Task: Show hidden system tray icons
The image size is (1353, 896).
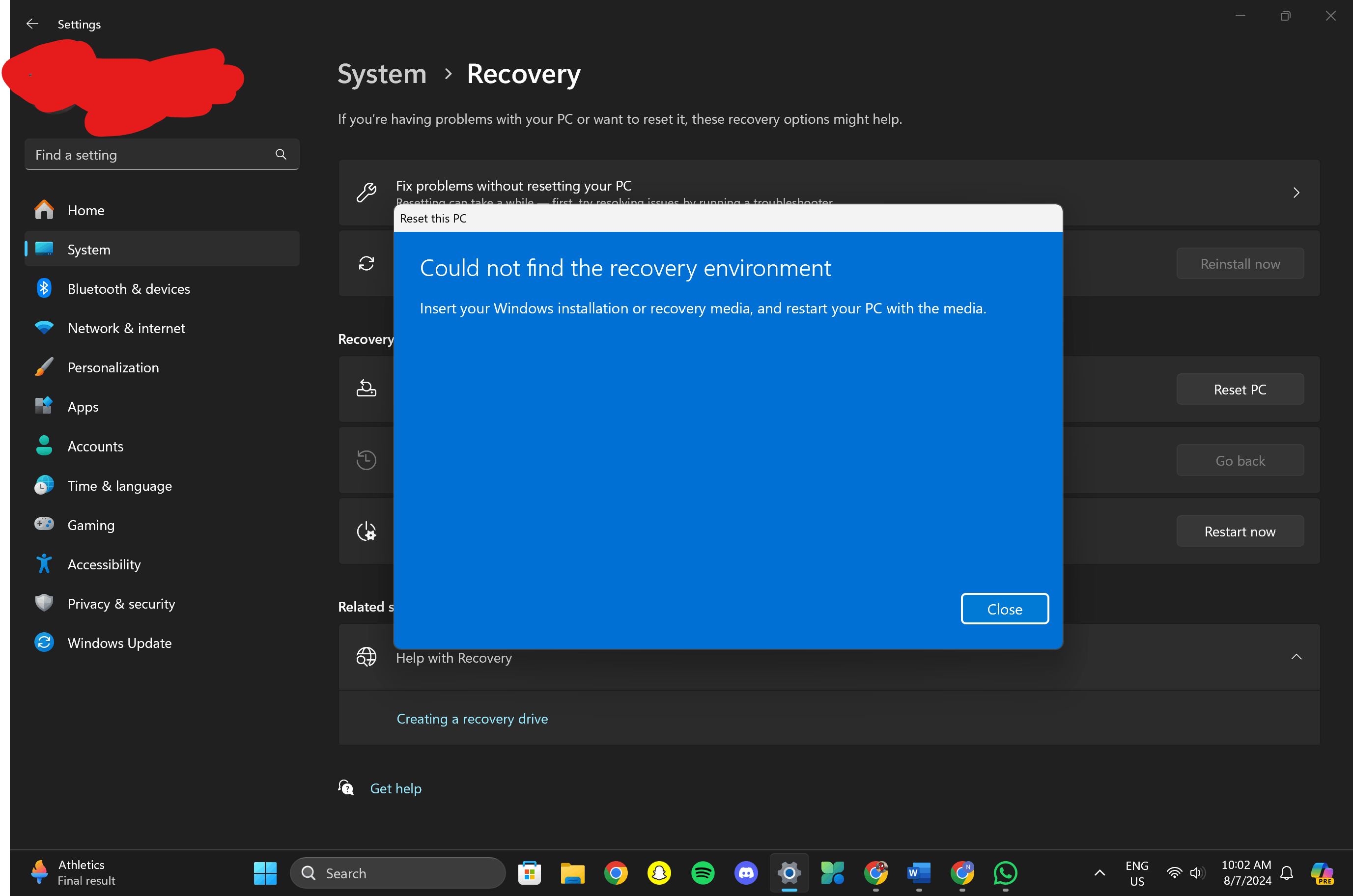Action: (x=1099, y=872)
